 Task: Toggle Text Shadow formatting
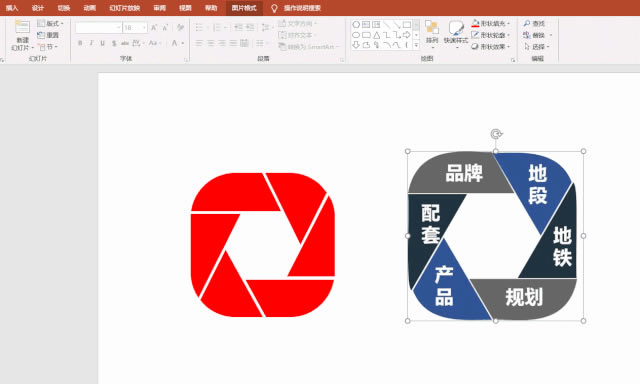(114, 43)
